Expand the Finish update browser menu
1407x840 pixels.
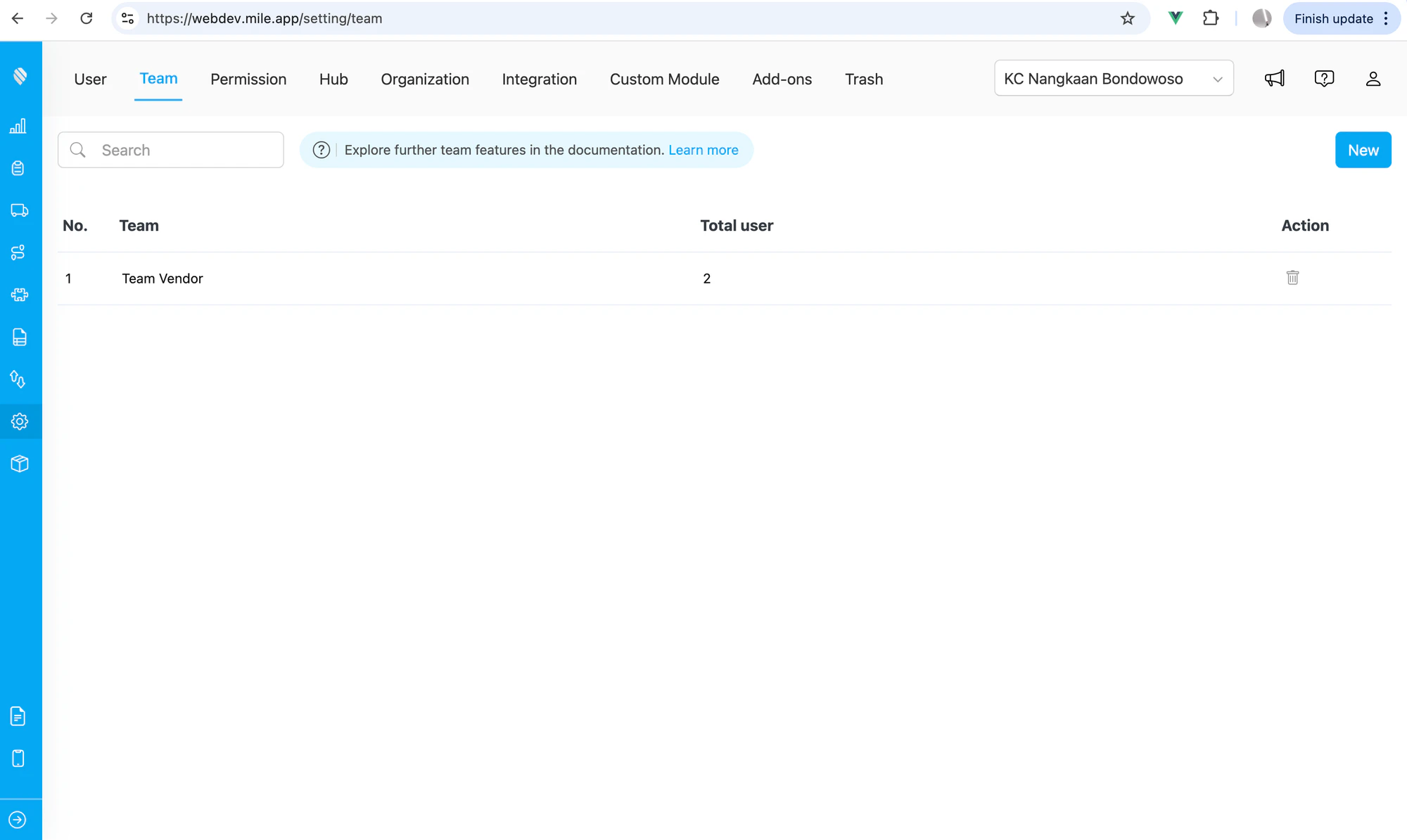(x=1386, y=18)
